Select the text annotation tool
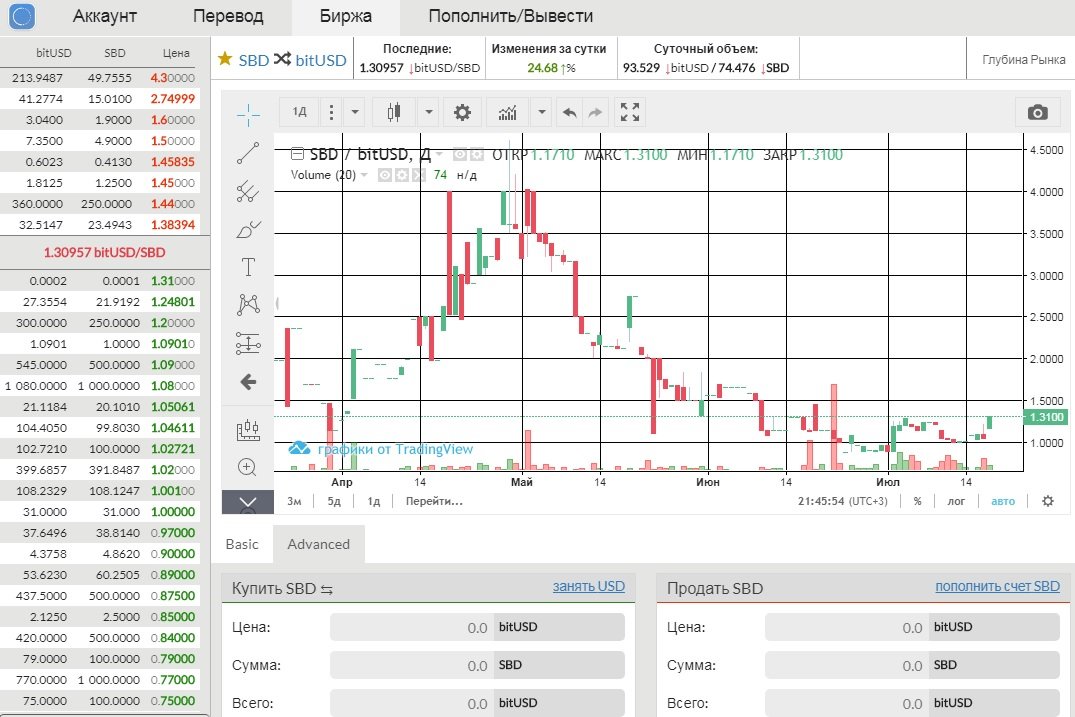The height and width of the screenshot is (717, 1075). tap(247, 267)
